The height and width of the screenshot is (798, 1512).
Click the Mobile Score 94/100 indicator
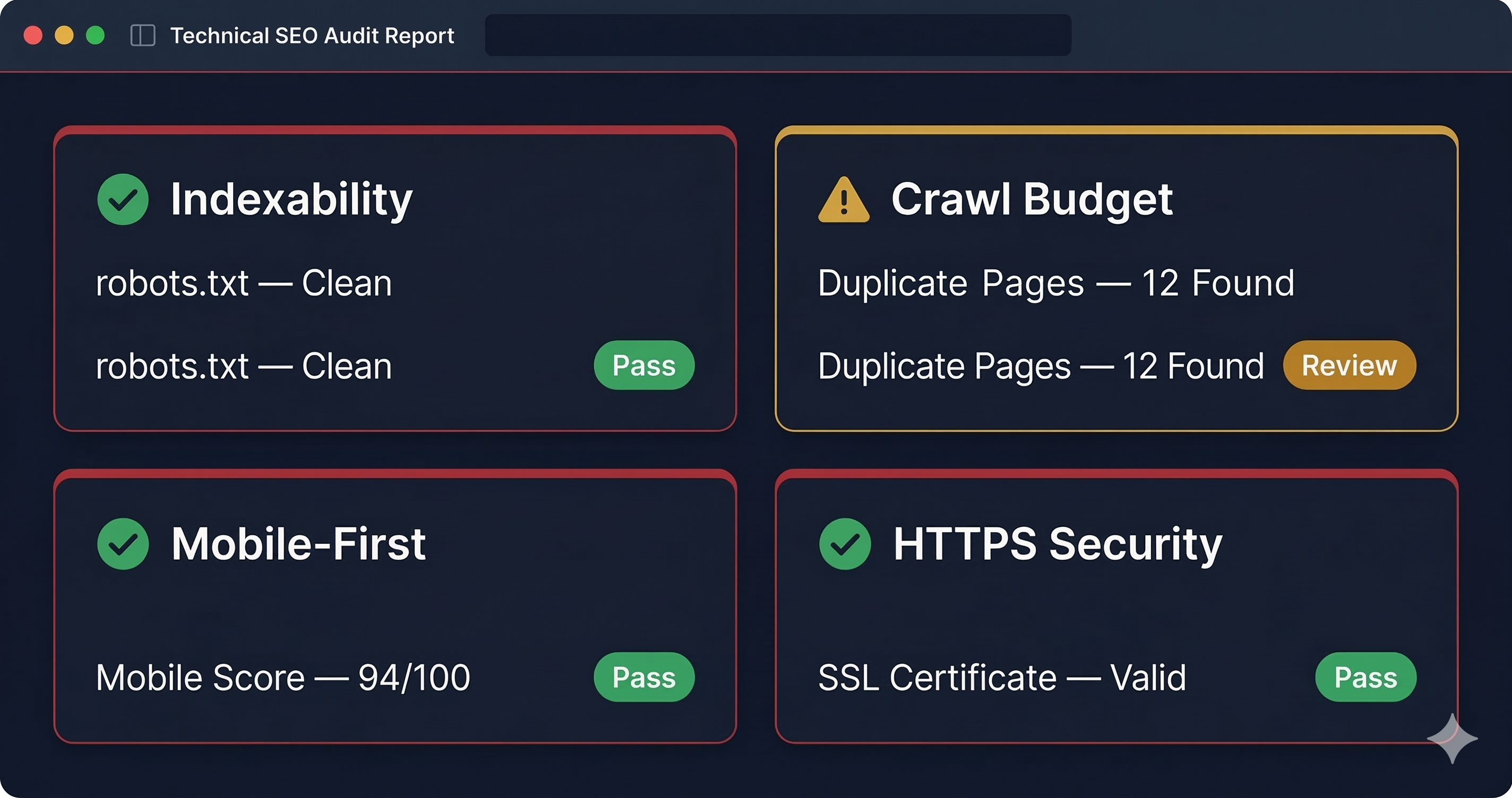pyautogui.click(x=283, y=677)
